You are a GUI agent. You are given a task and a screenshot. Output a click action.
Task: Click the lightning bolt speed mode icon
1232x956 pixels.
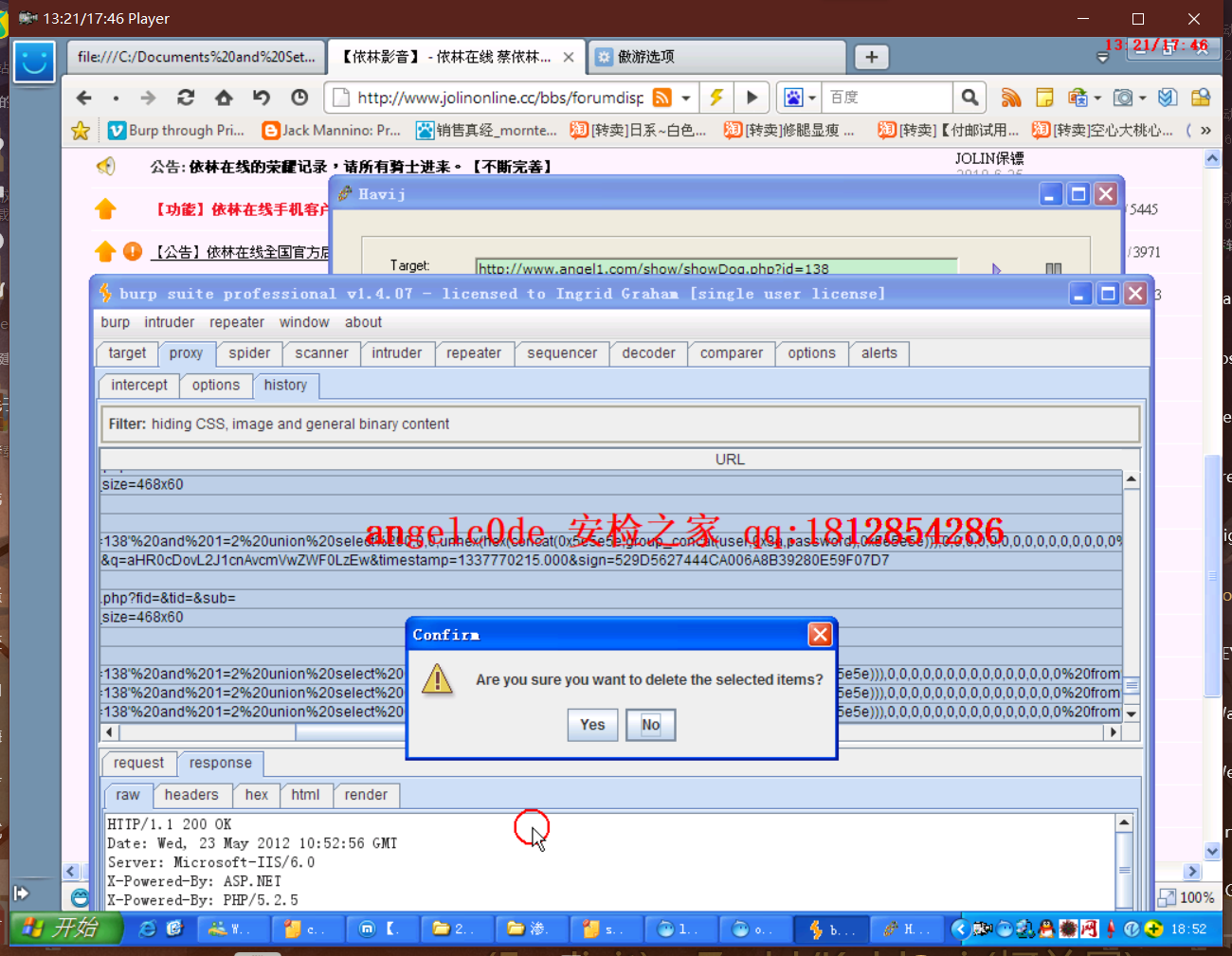pyautogui.click(x=716, y=98)
